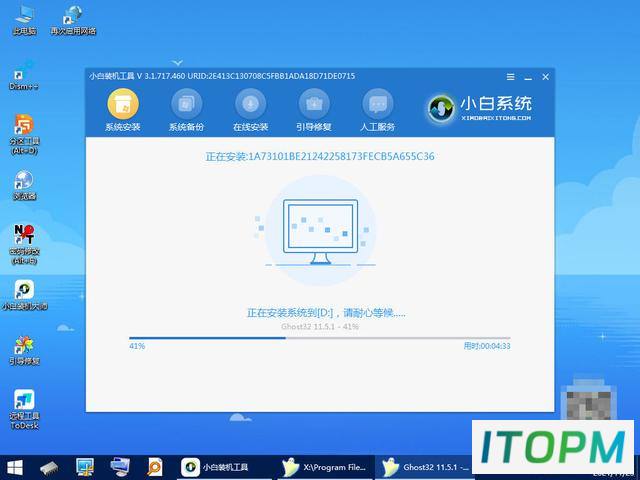Click the magnifier search icon on the taskbar
640x480 pixels.
tap(155, 467)
